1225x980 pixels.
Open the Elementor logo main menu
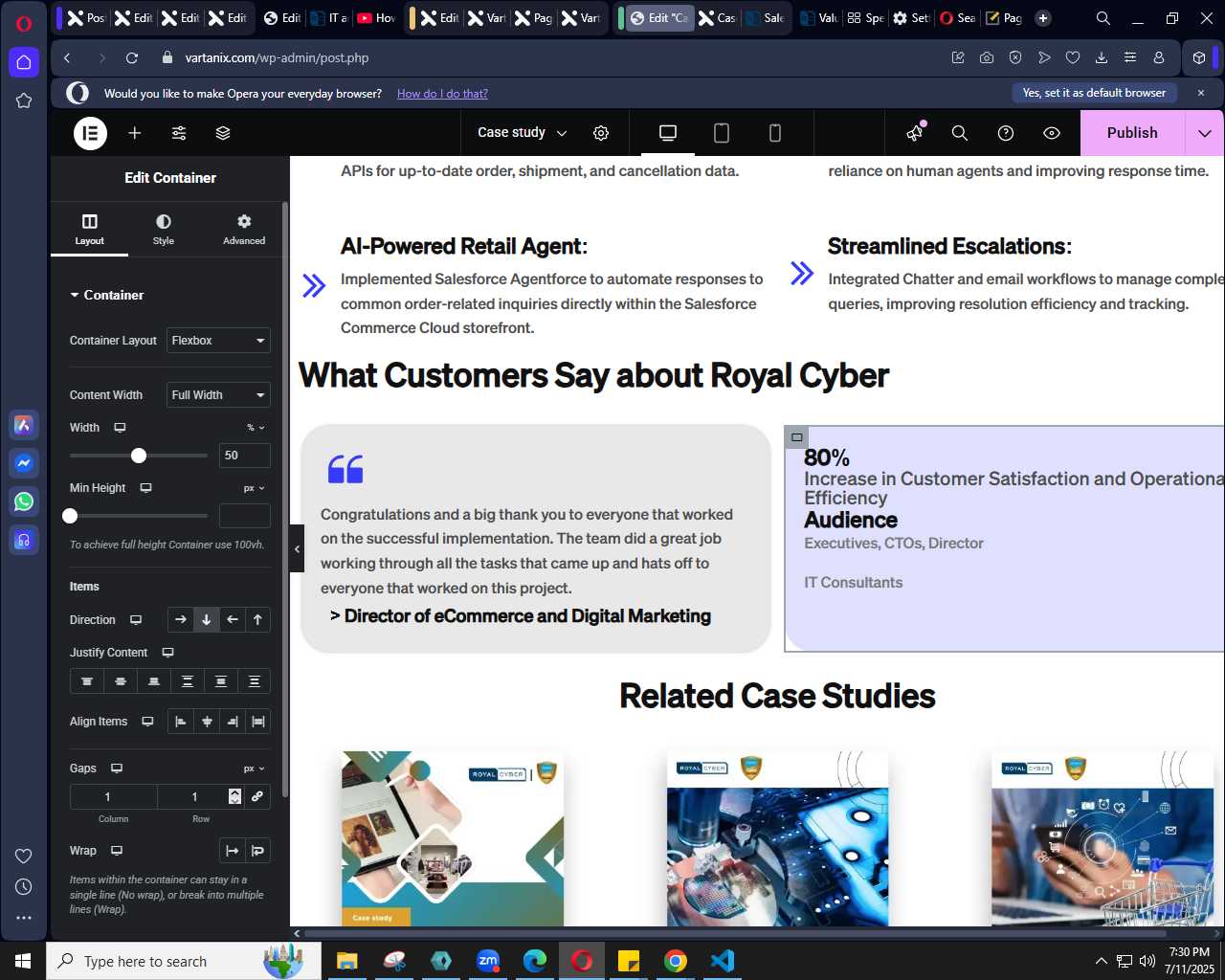pyautogui.click(x=91, y=133)
